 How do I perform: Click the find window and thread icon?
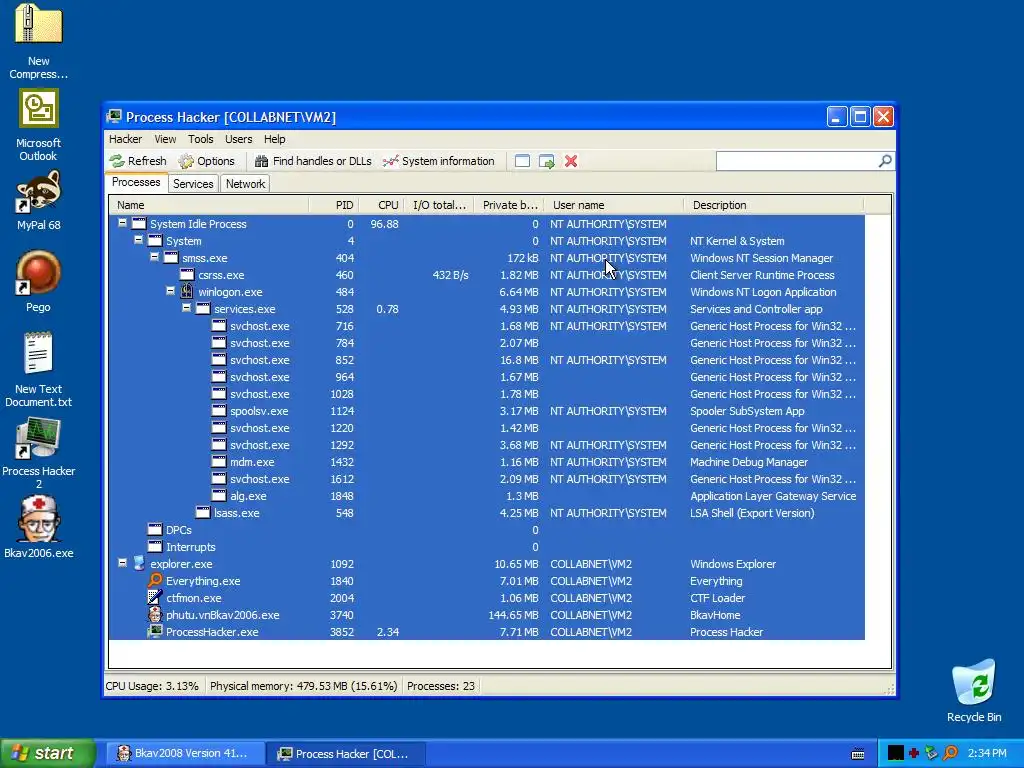point(547,161)
